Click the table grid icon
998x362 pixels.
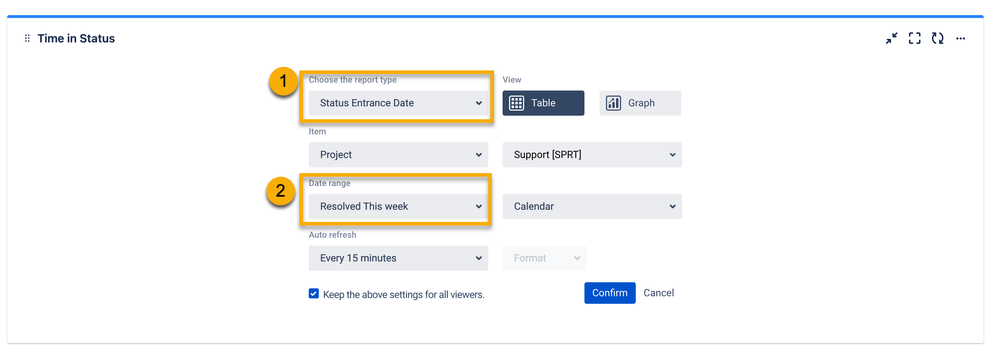point(517,103)
